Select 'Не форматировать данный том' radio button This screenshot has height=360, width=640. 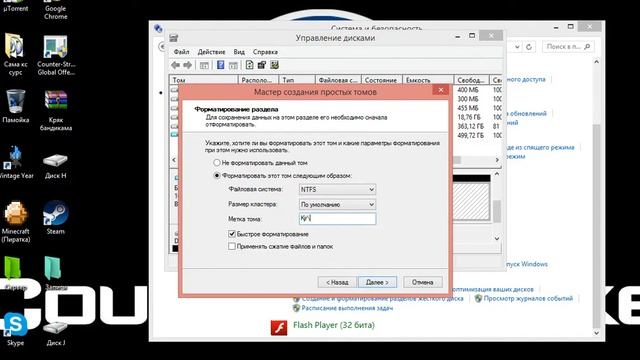pos(217,162)
